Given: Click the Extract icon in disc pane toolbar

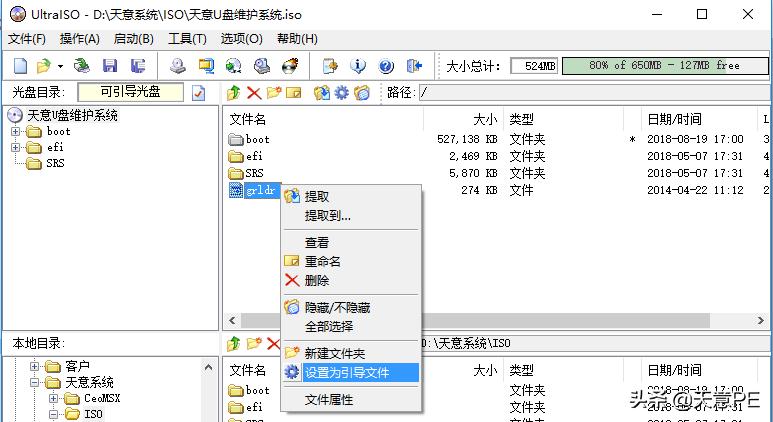Looking at the screenshot, I should tap(322, 92).
